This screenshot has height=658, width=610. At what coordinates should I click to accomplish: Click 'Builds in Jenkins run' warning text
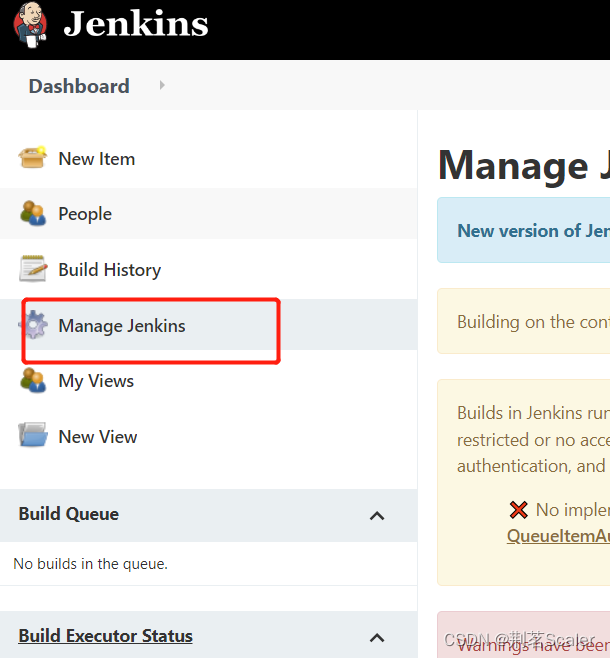[x=533, y=413]
